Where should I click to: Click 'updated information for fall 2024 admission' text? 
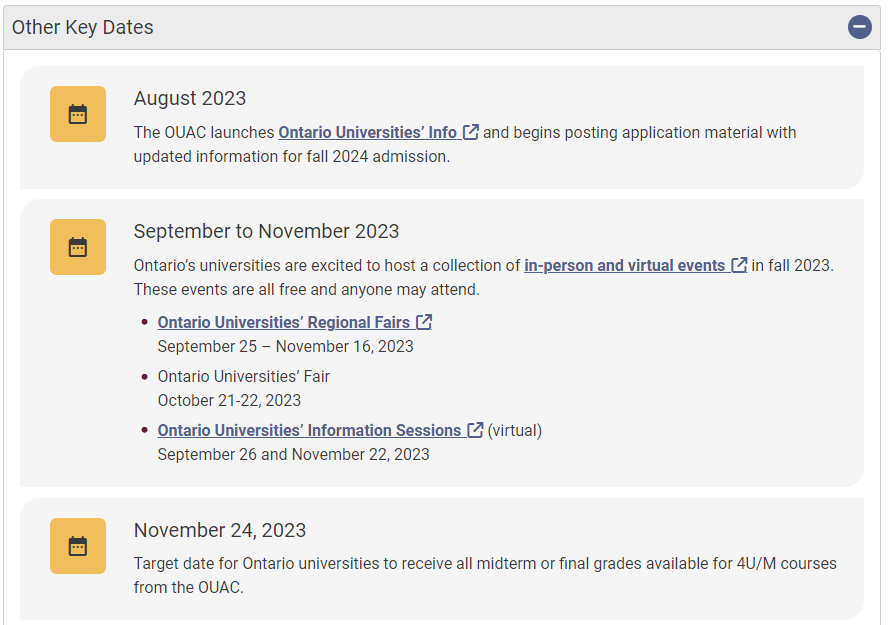click(292, 157)
